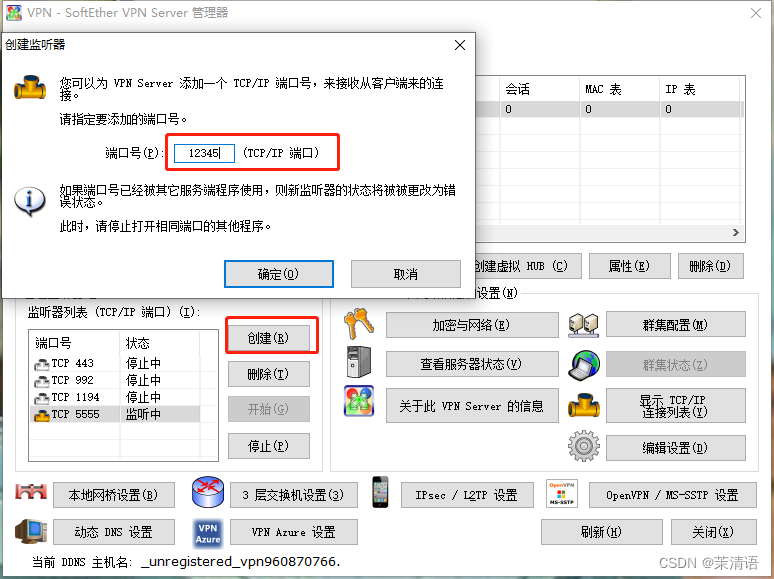Click the TCP 443 listener row icon

pos(41,364)
